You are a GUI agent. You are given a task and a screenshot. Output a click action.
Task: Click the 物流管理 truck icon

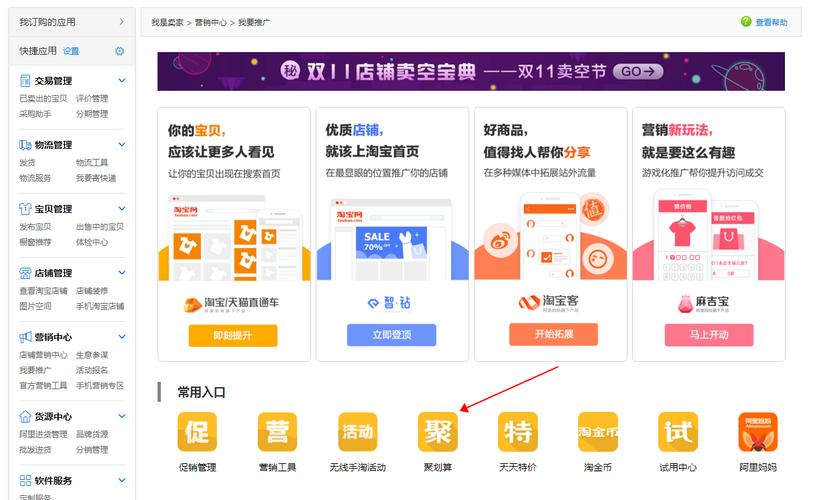[25, 145]
